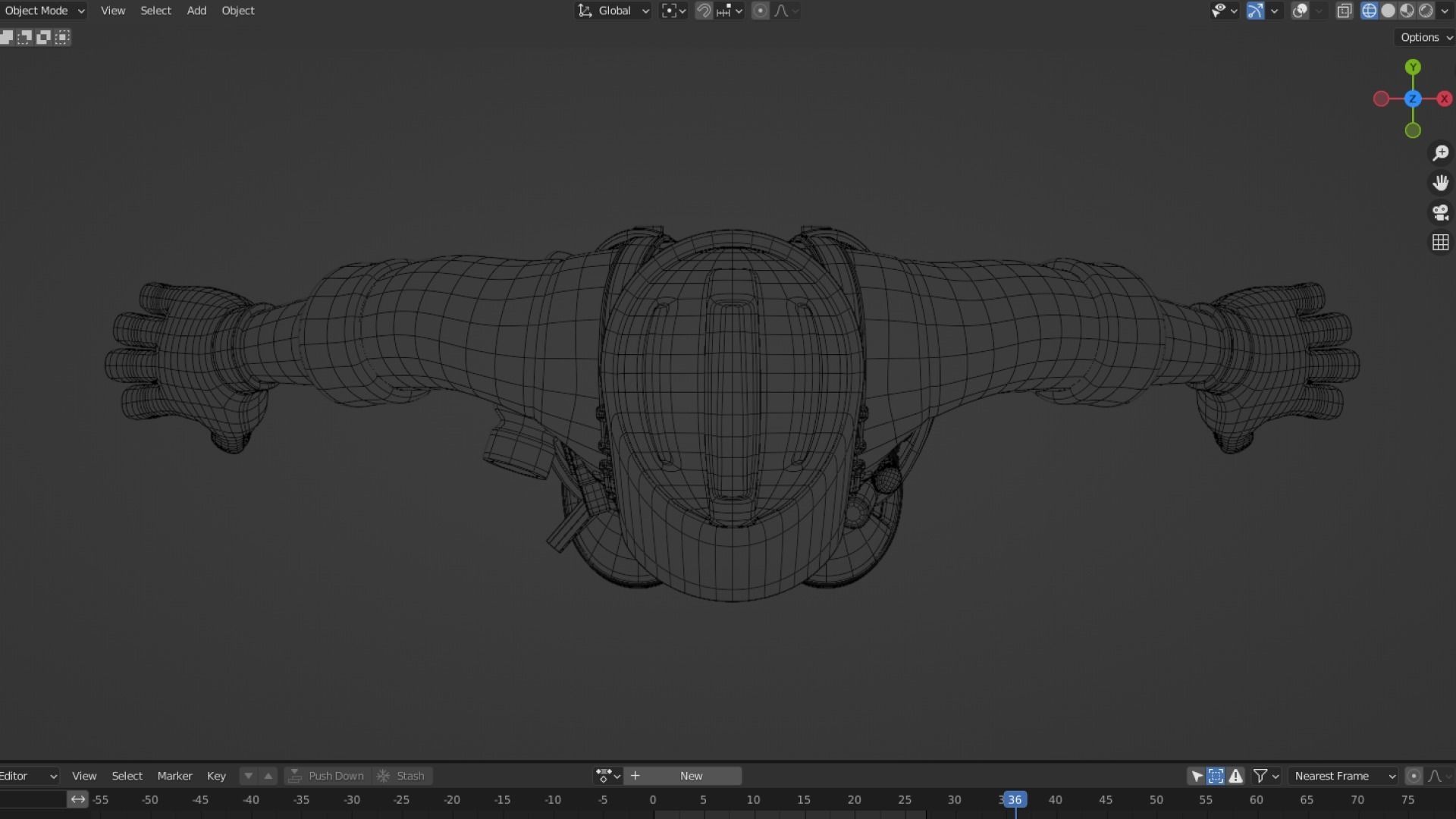The height and width of the screenshot is (819, 1456).
Task: Open the Select menu in the 3D viewport header
Action: 155,11
